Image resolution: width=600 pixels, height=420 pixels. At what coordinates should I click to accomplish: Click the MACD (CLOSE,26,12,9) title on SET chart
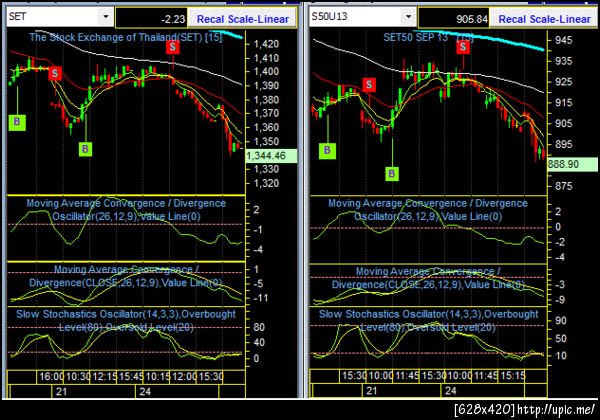126,276
